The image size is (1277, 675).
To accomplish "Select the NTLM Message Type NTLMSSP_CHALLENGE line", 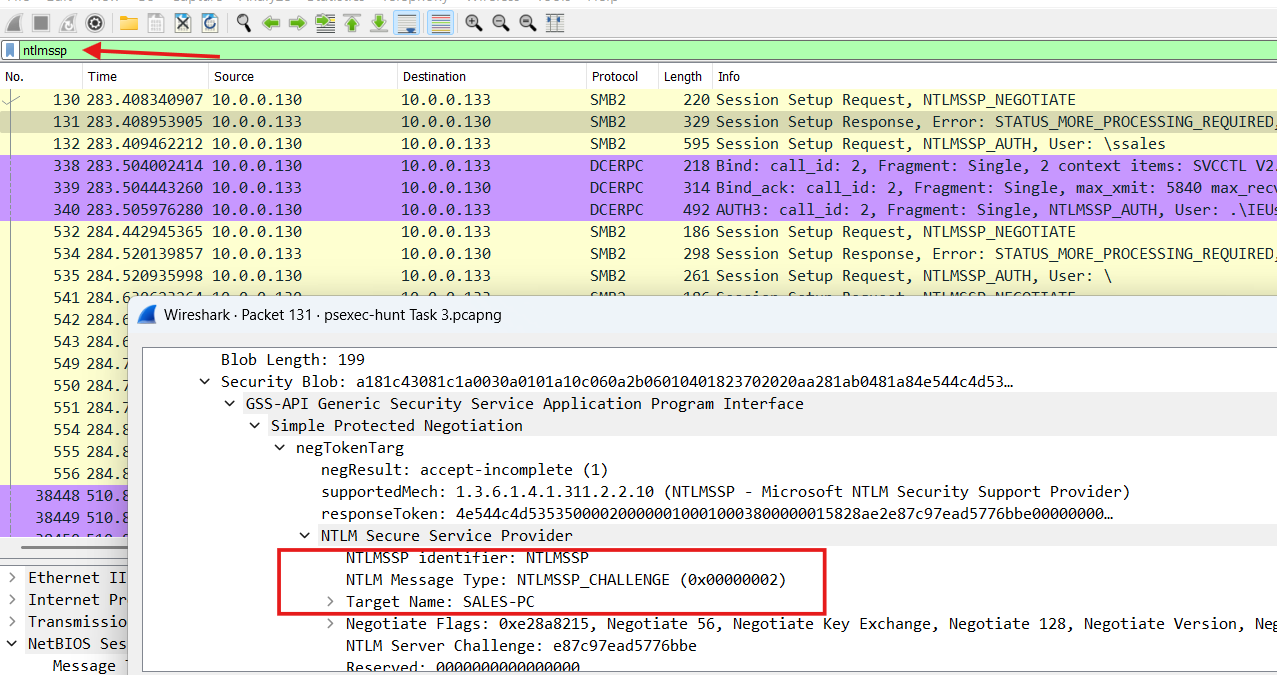I will 566,580.
